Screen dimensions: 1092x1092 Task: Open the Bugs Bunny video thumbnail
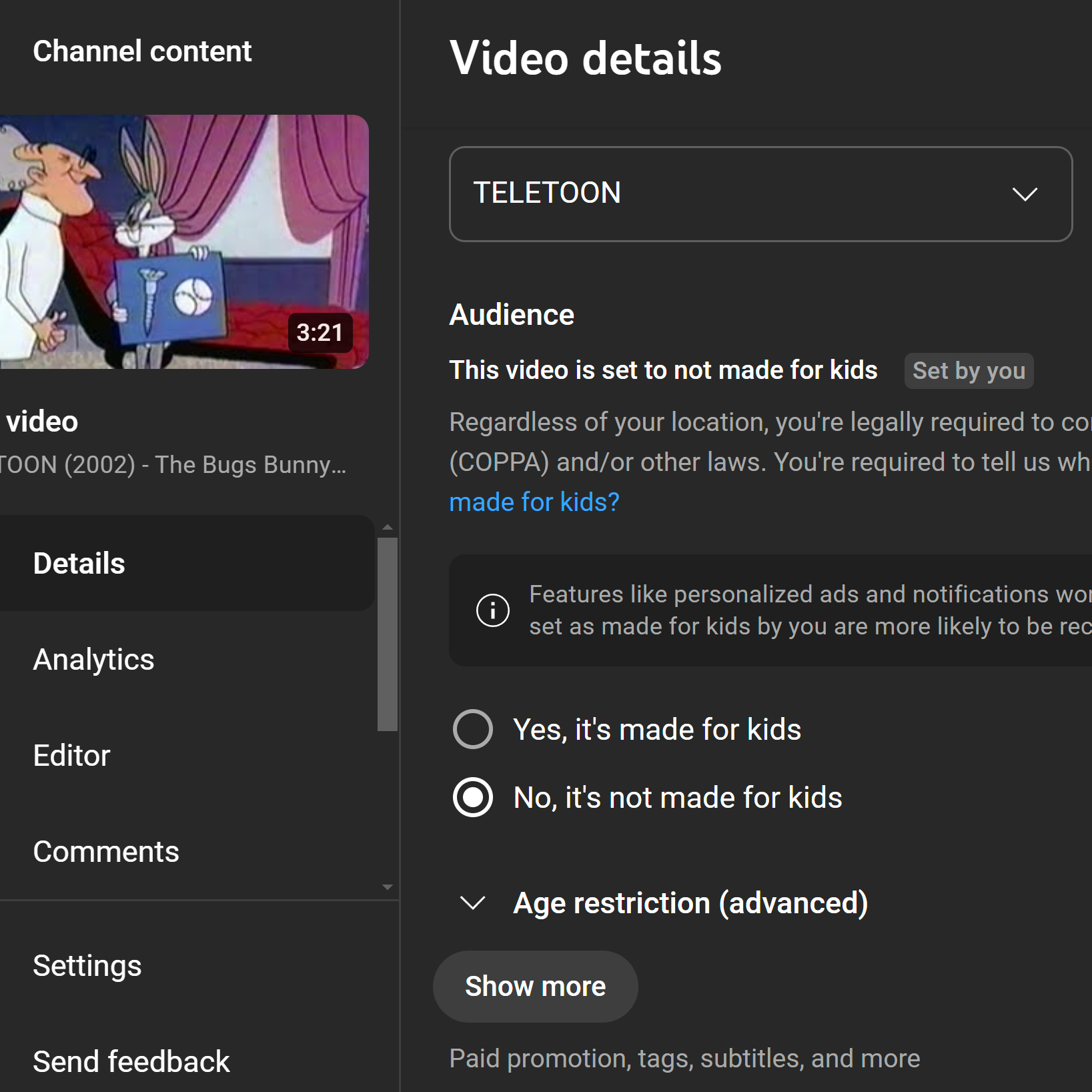[x=184, y=241]
